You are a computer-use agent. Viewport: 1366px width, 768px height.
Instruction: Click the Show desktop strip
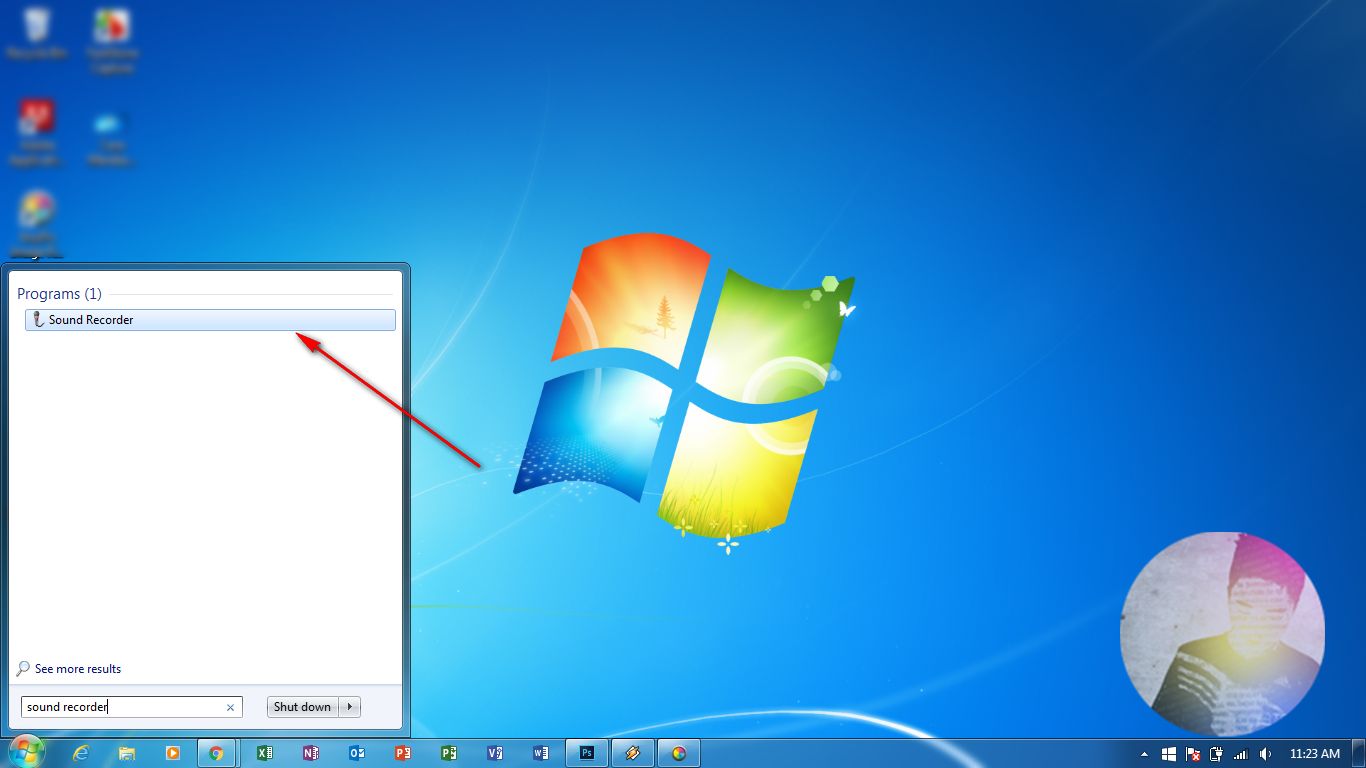coord(1359,753)
